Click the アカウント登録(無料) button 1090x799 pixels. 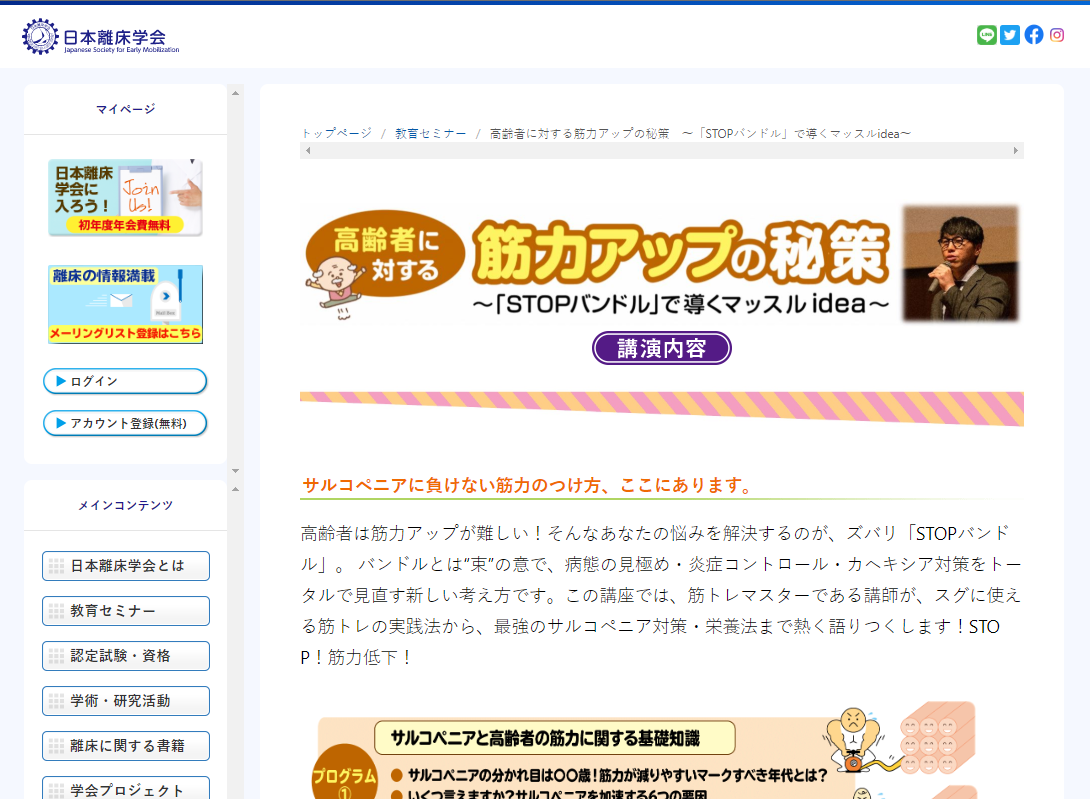(125, 423)
